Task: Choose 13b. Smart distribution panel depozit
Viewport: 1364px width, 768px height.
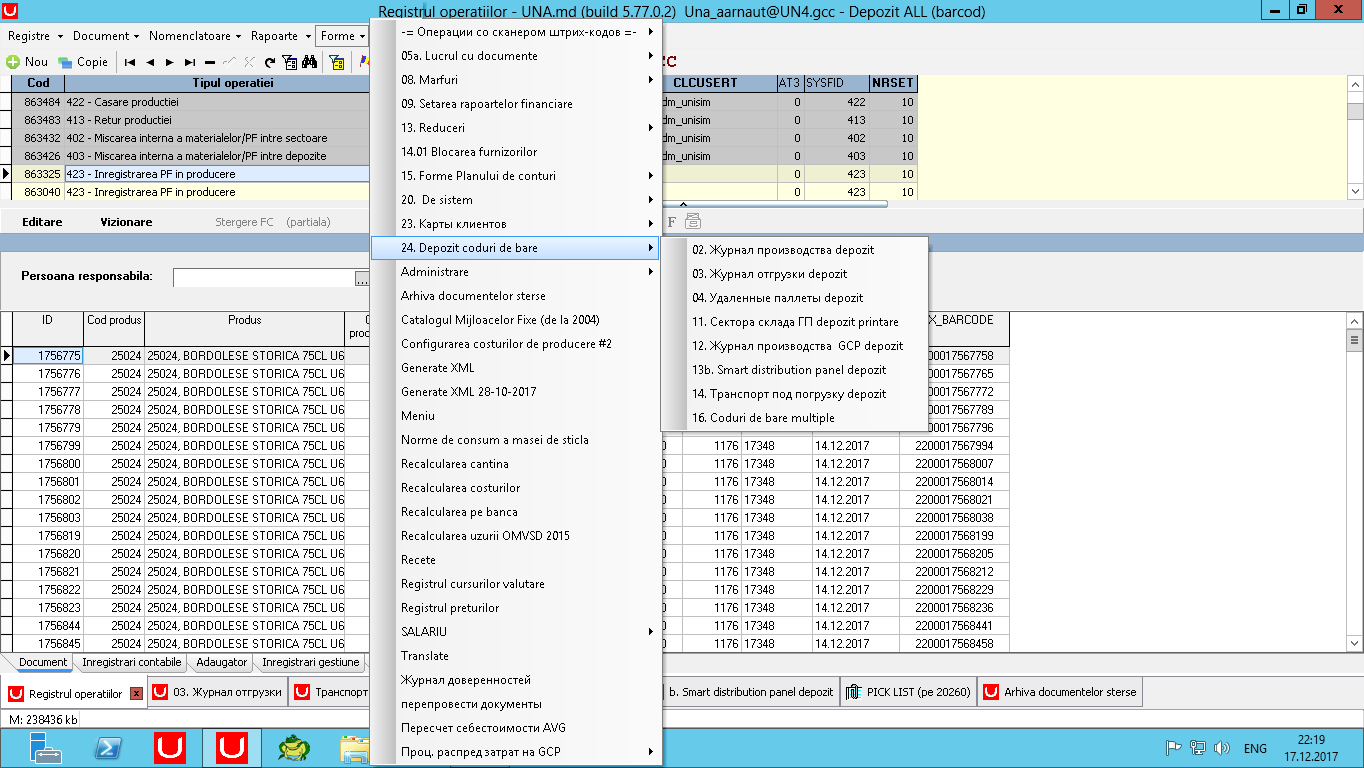Action: click(794, 370)
